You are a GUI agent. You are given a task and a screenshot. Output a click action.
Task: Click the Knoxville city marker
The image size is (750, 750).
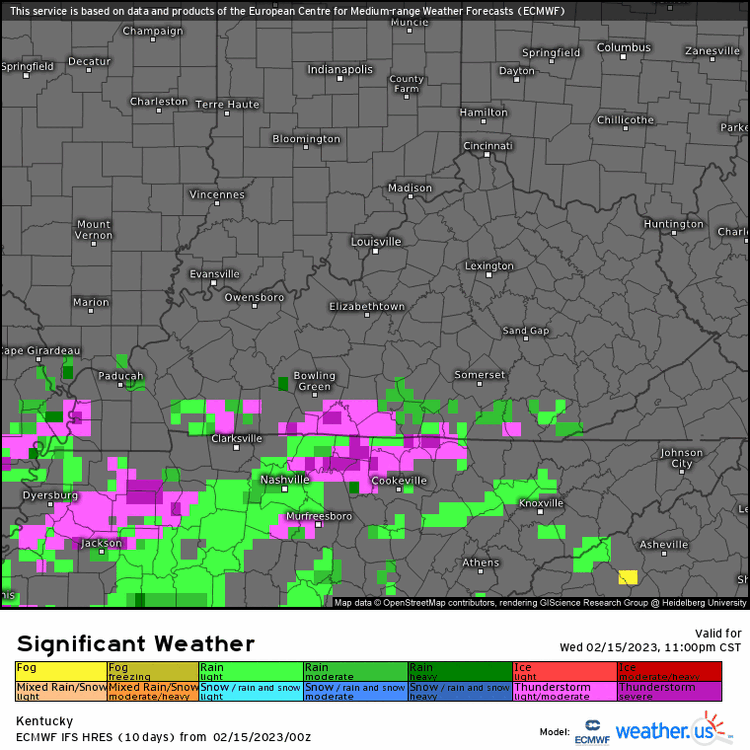tap(540, 511)
